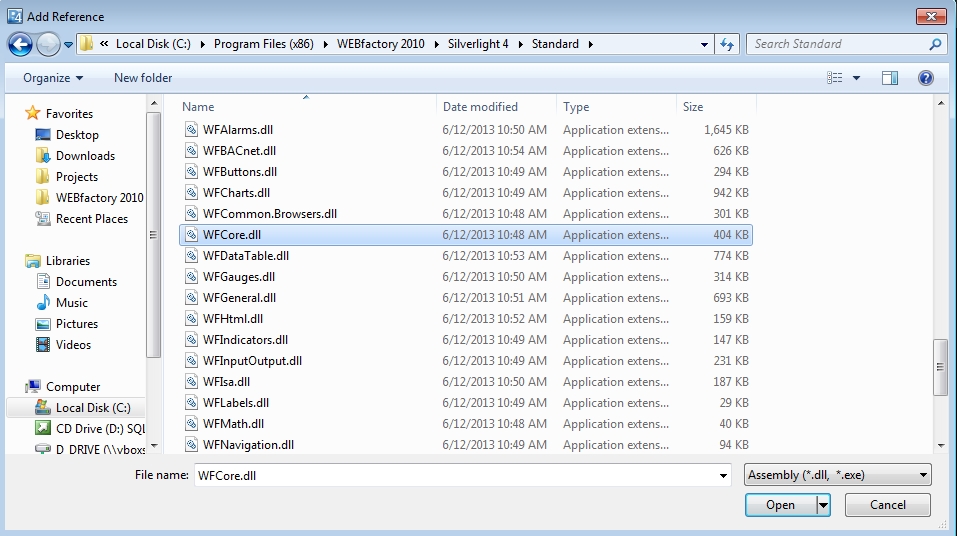Toggle the preview pane icon
Viewport: 957px width, 536px height.
(890, 78)
